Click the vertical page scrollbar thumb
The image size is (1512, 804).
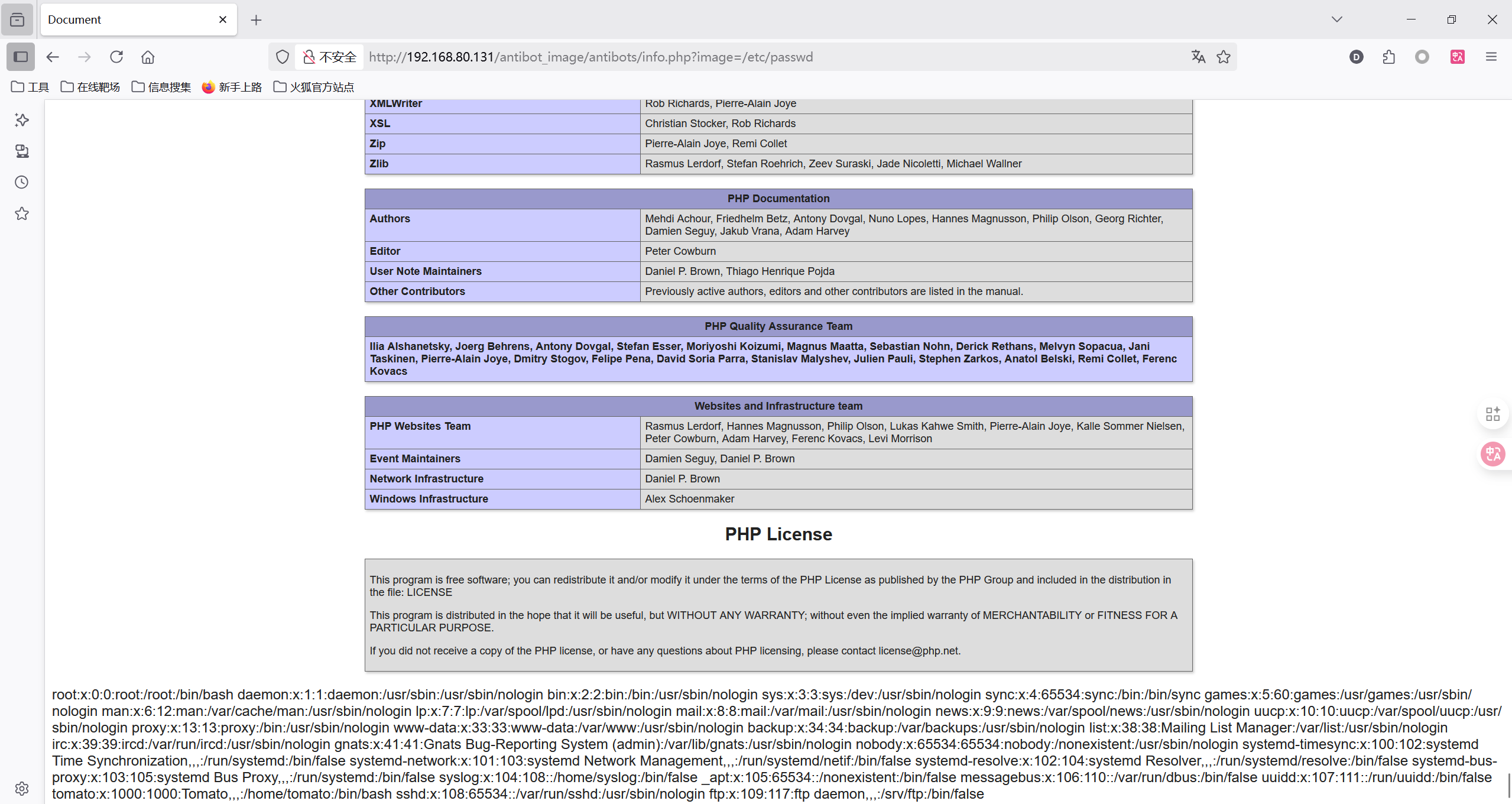click(1509, 786)
